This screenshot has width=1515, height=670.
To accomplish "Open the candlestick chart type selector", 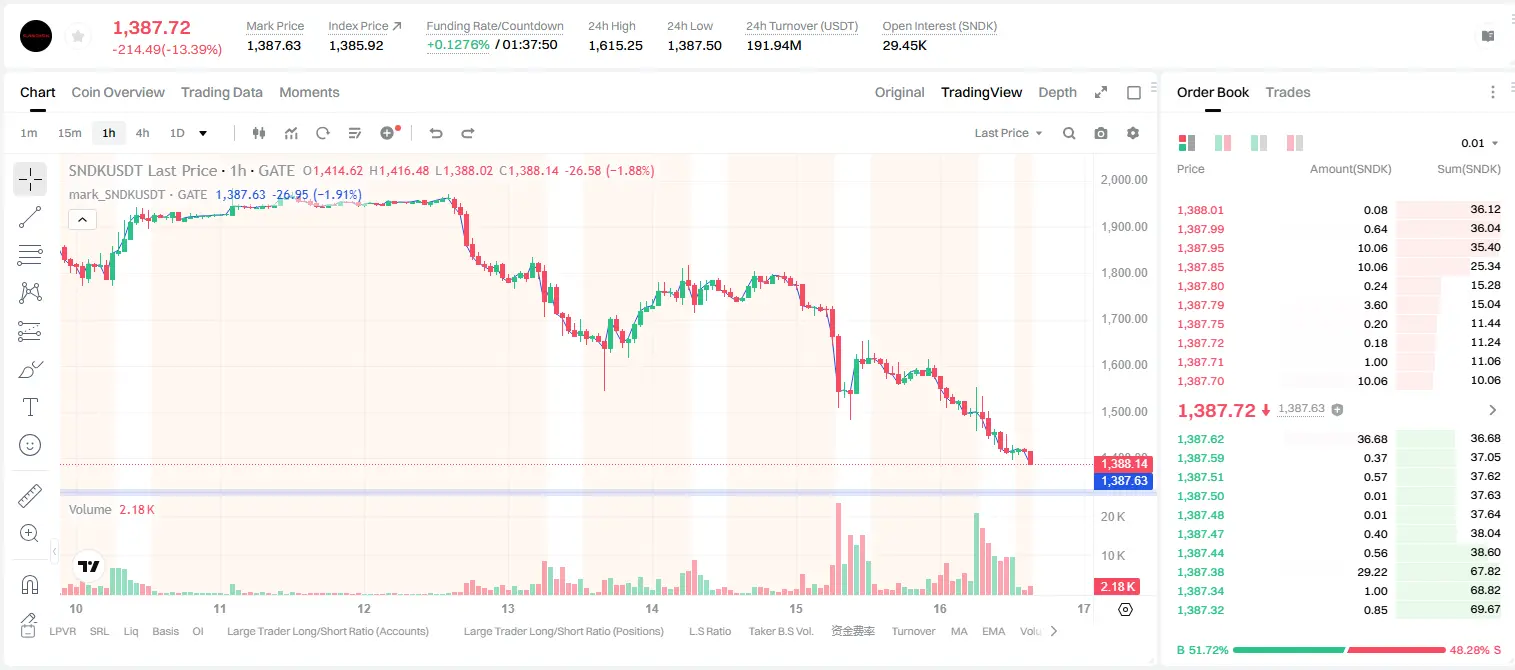I will pyautogui.click(x=260, y=133).
